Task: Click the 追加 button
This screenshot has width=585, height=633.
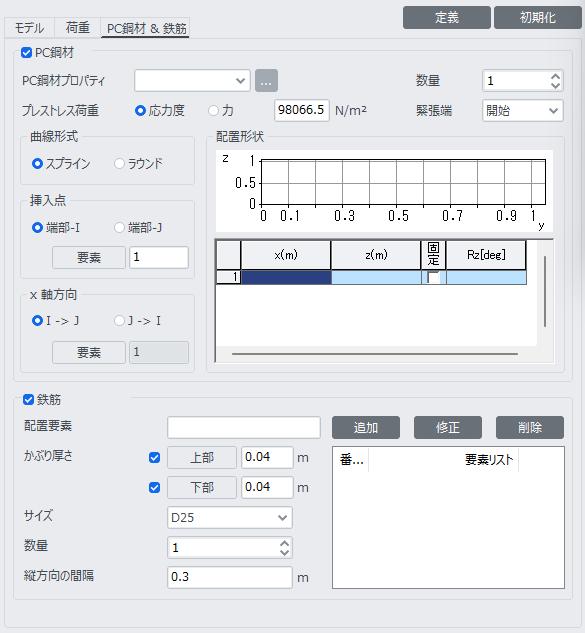Action: pyautogui.click(x=366, y=428)
